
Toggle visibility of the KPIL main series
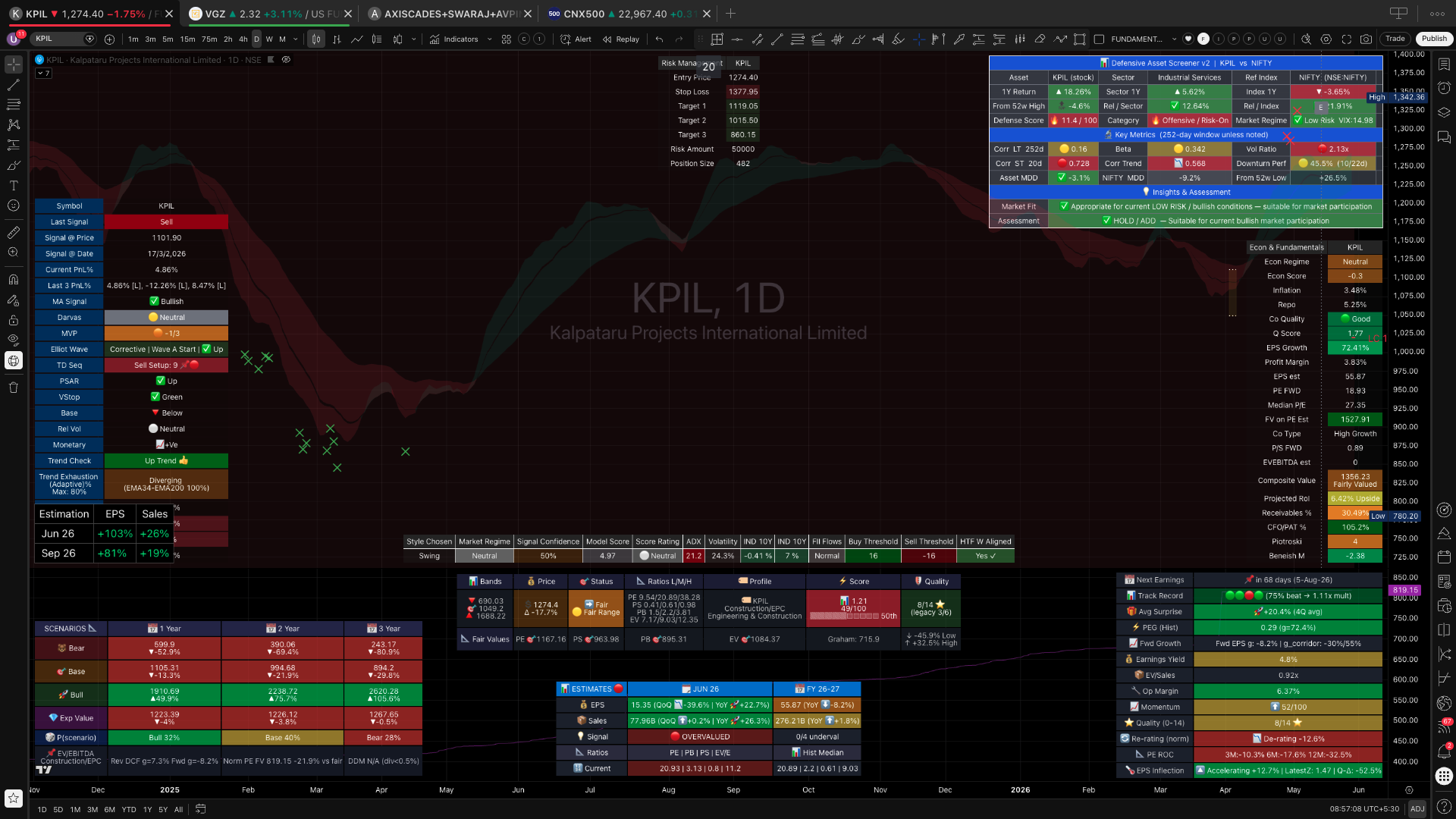pyautogui.click(x=286, y=59)
